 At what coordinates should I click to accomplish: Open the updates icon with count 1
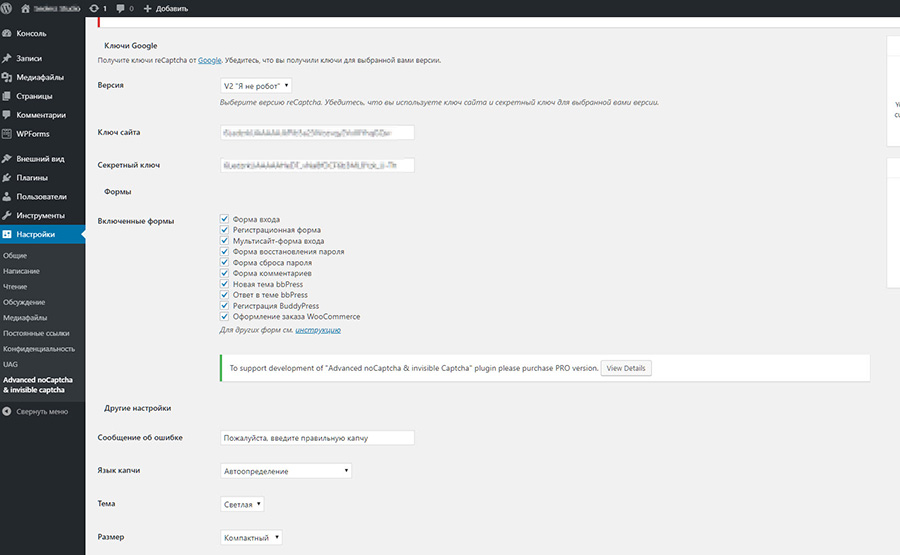point(94,9)
